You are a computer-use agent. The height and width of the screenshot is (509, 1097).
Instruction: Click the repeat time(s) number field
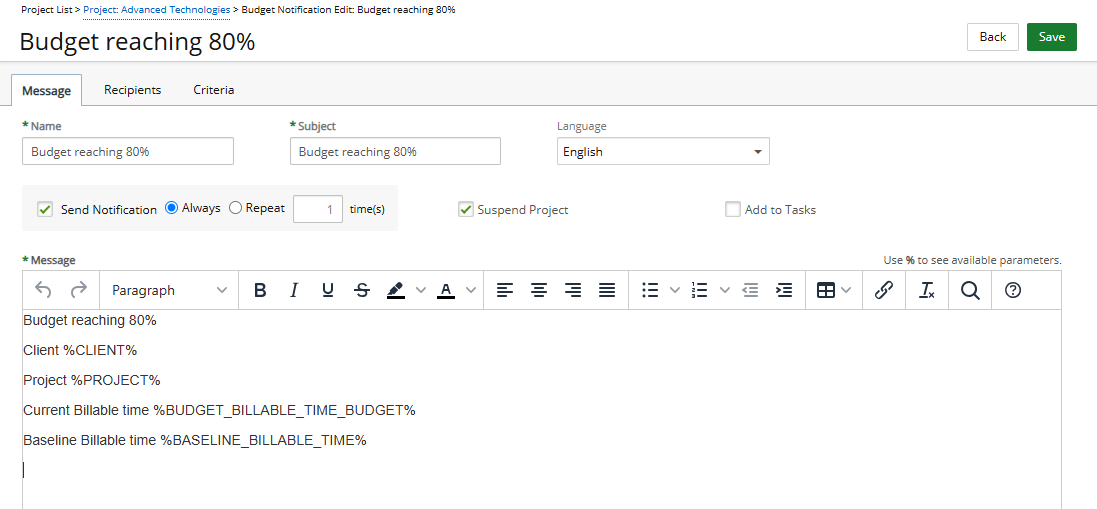318,208
